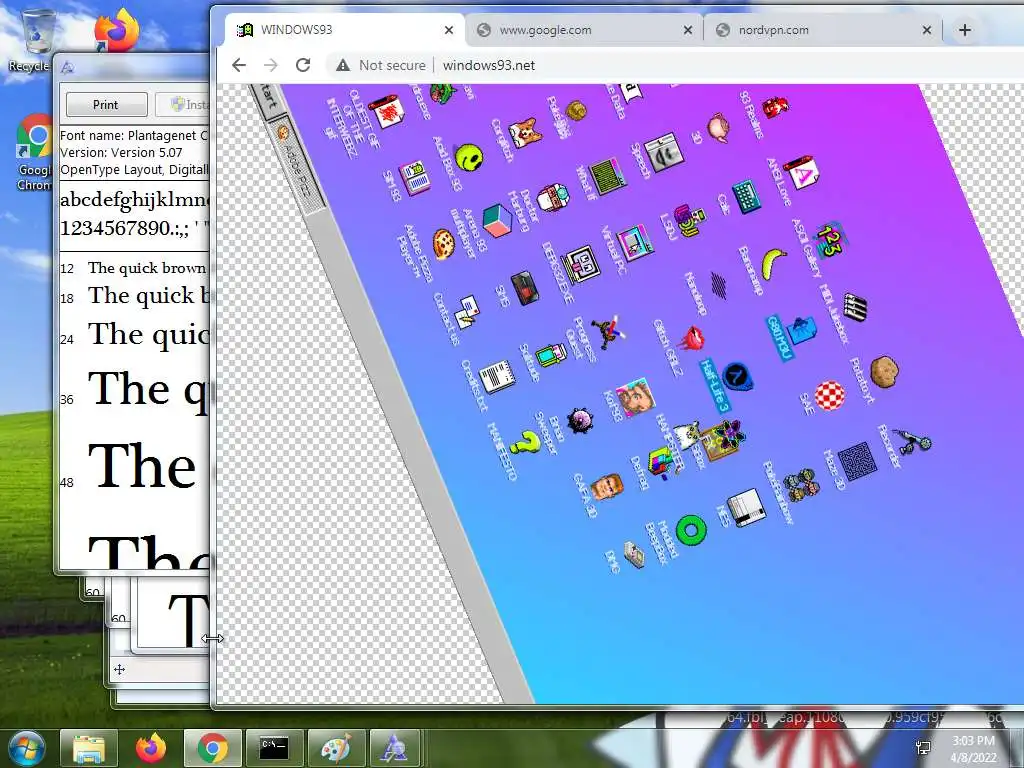
Task: Open the 93 Realms icon
Action: point(775,105)
